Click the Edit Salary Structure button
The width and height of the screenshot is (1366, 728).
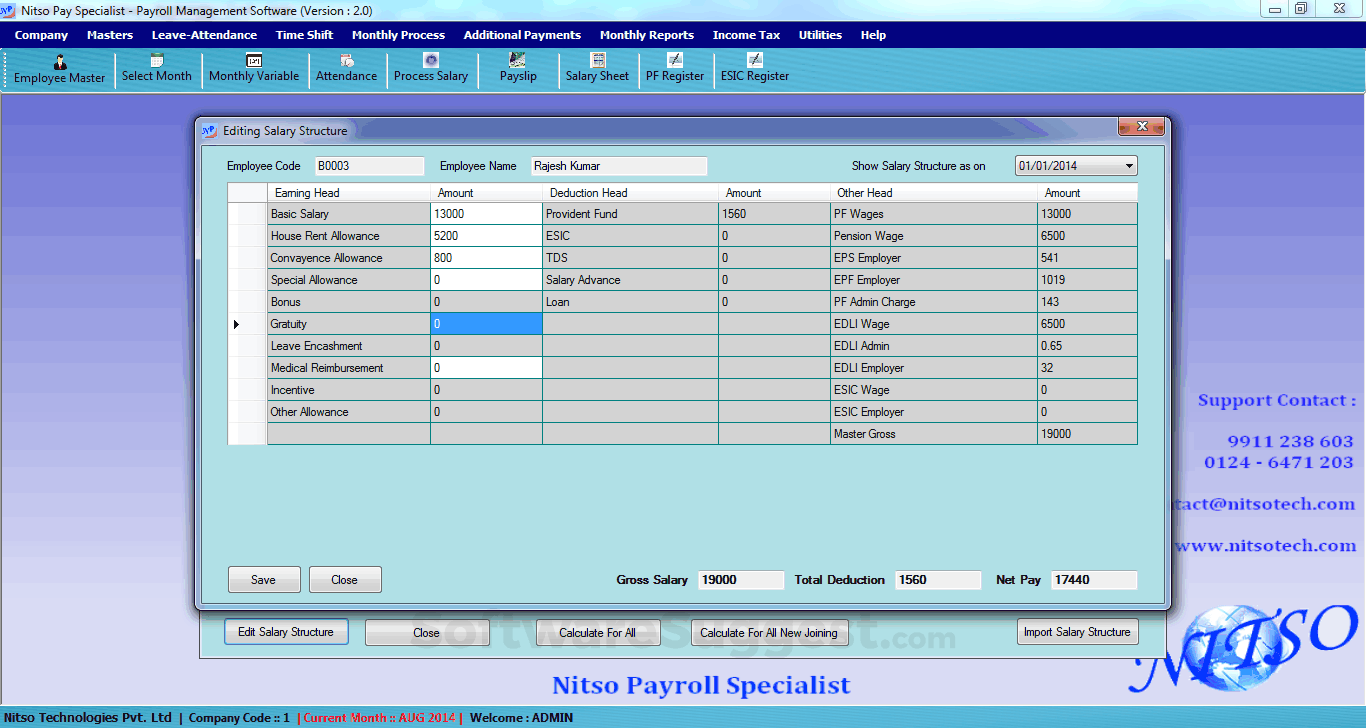[x=286, y=632]
